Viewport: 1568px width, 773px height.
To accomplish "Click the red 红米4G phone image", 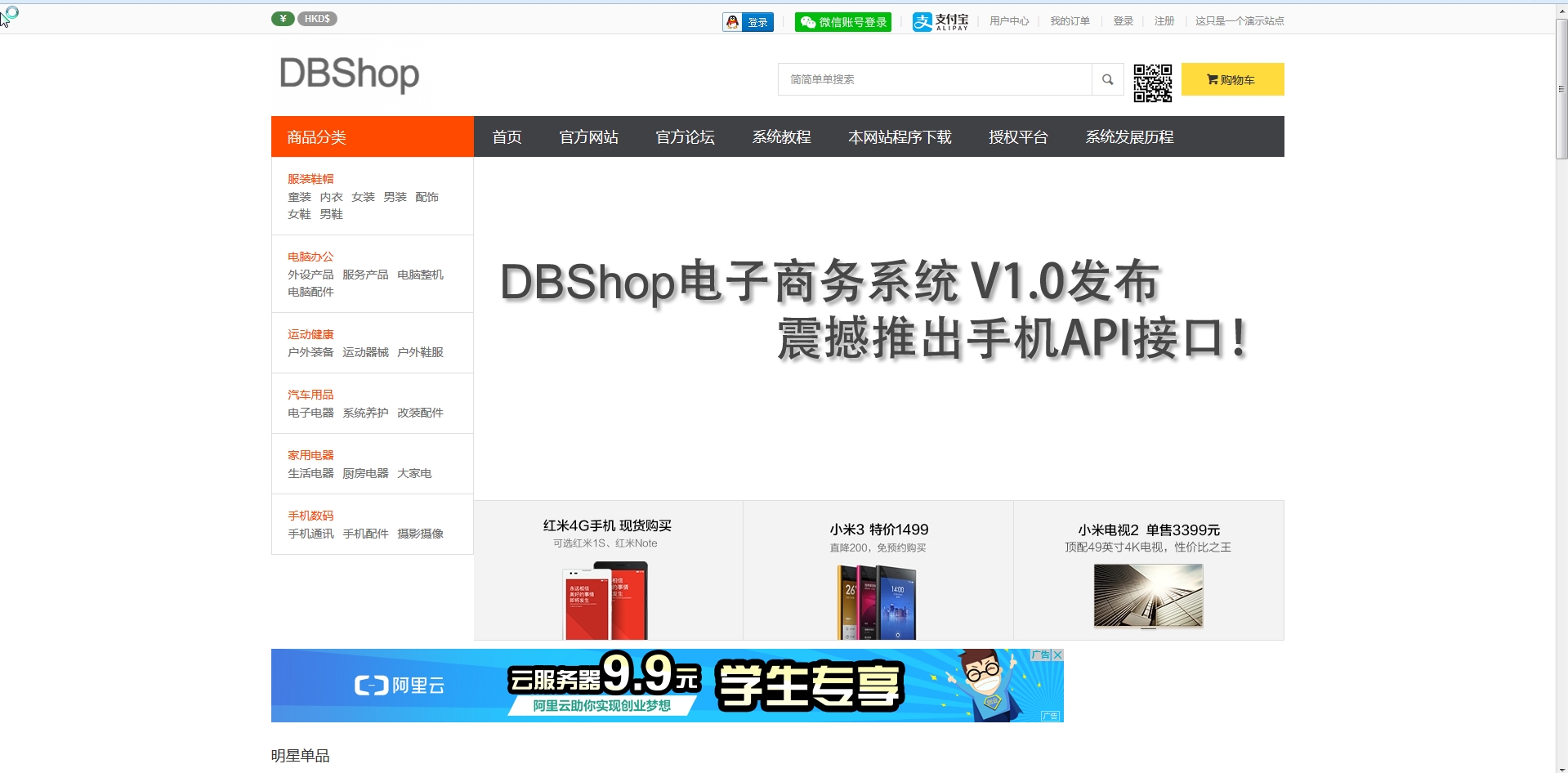I will 605,601.
